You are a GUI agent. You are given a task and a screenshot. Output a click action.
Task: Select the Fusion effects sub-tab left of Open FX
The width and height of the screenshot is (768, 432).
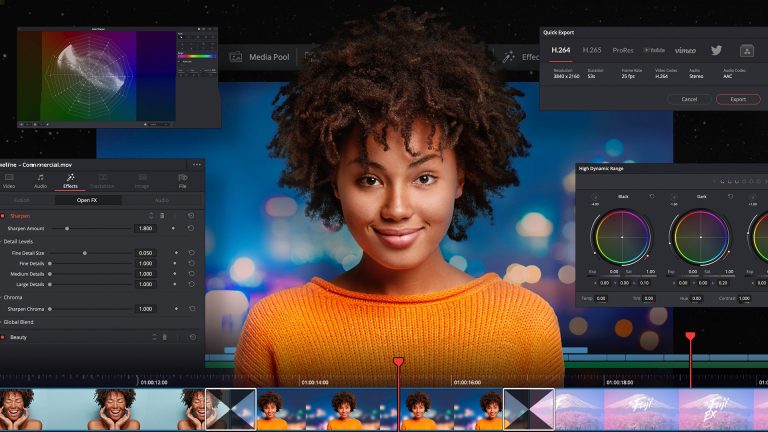22,200
